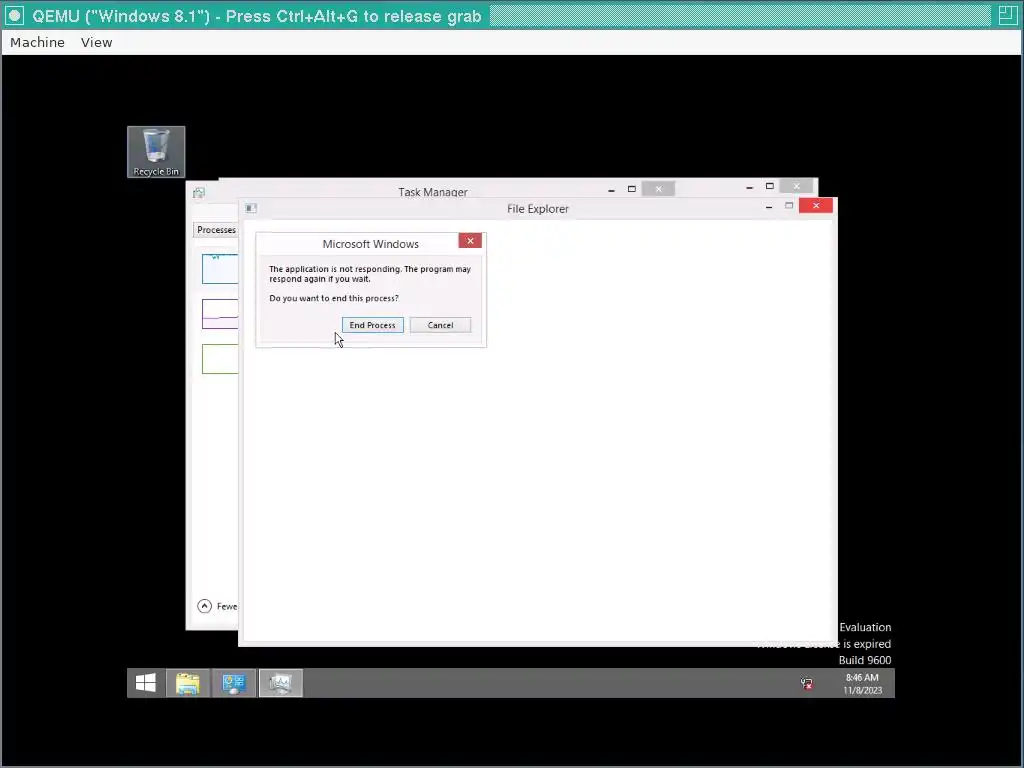
Task: Close the Microsoft Windows dialog with X
Action: [x=470, y=241]
